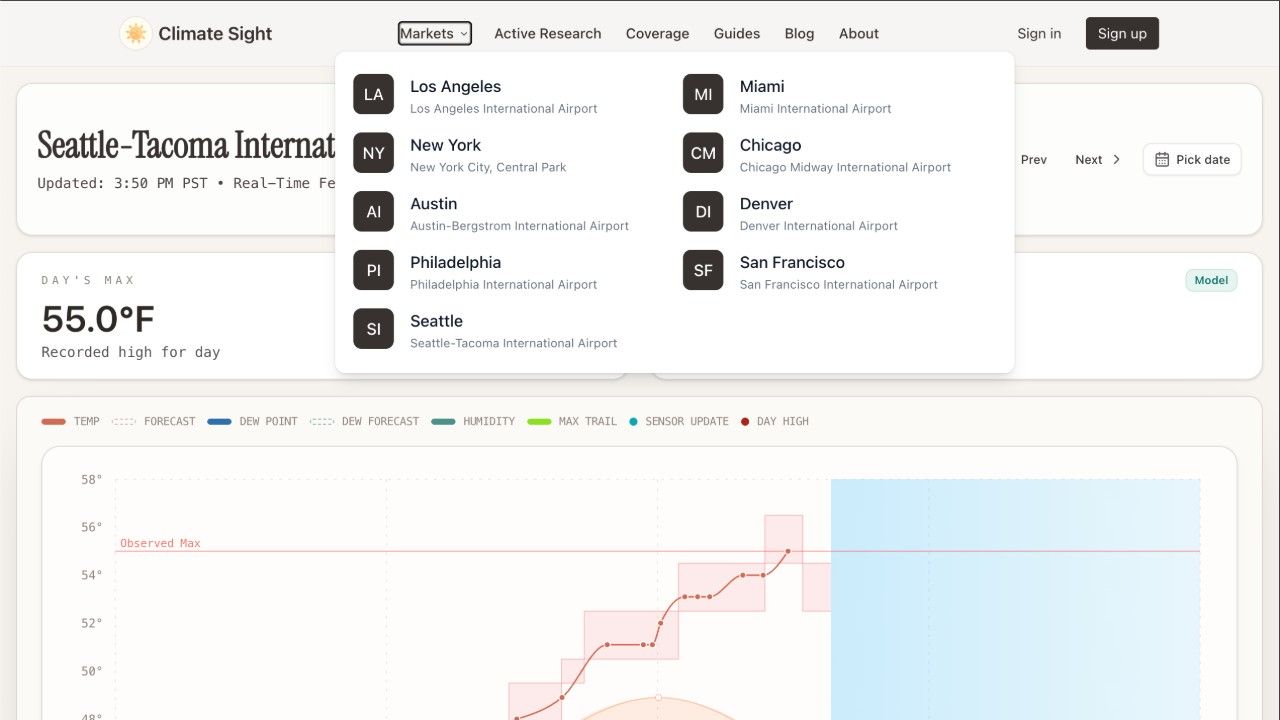Click the NY New York badge icon
The width and height of the screenshot is (1280, 720).
(373, 153)
